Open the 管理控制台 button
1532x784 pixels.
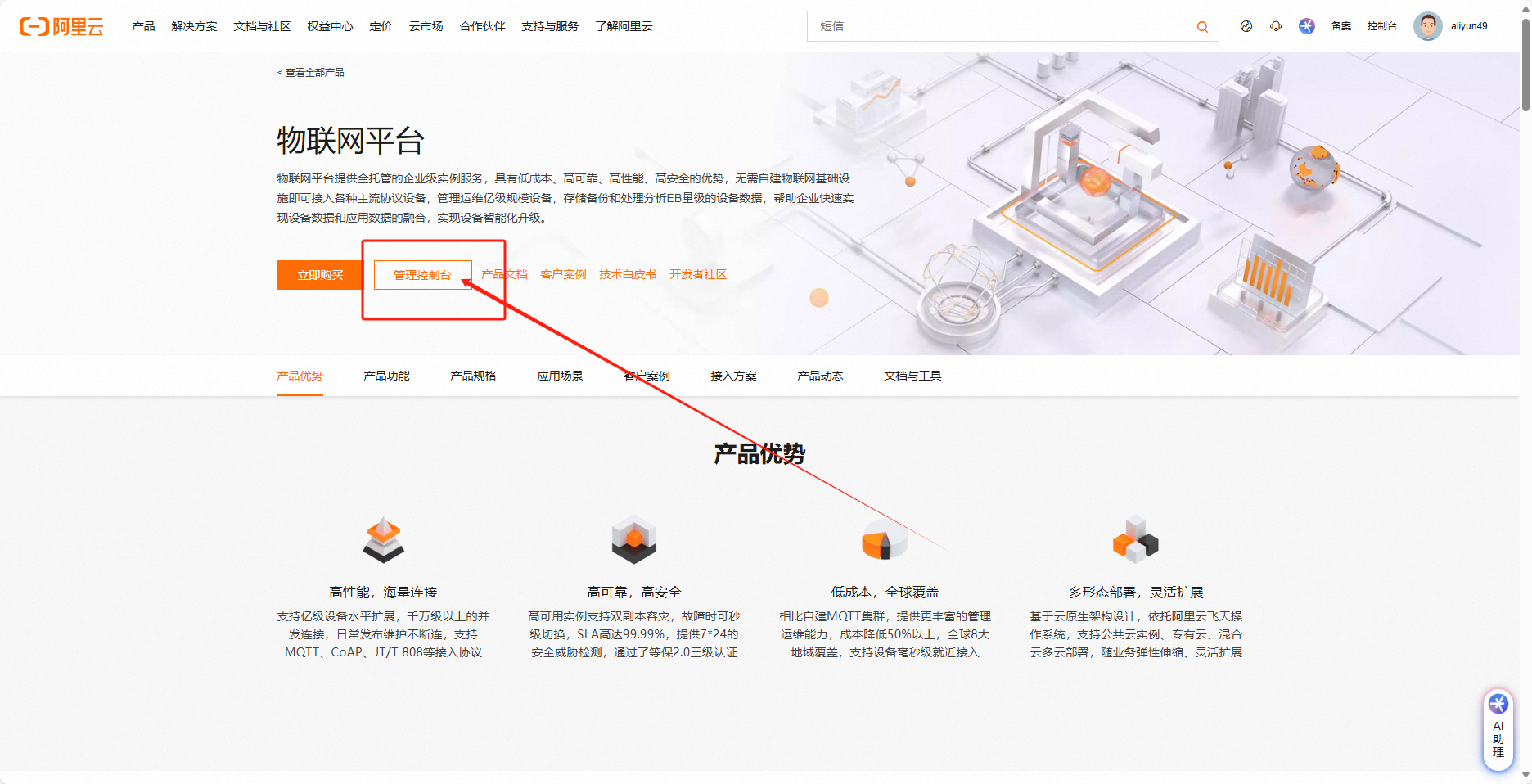pos(422,275)
